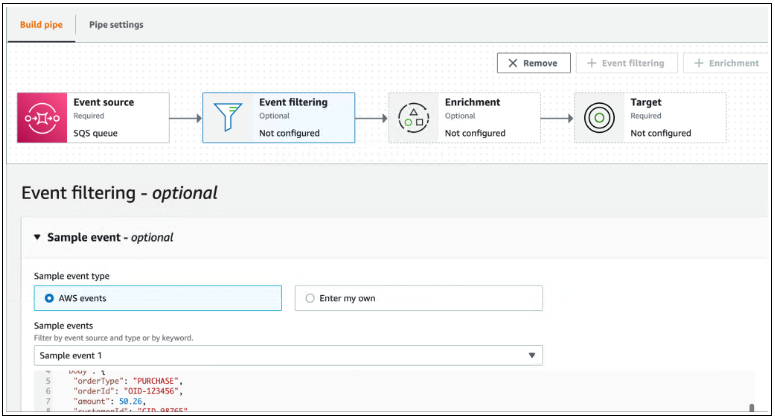Click the SQS queue event source icon
Screen dimensions: 775x418
(x=42, y=118)
